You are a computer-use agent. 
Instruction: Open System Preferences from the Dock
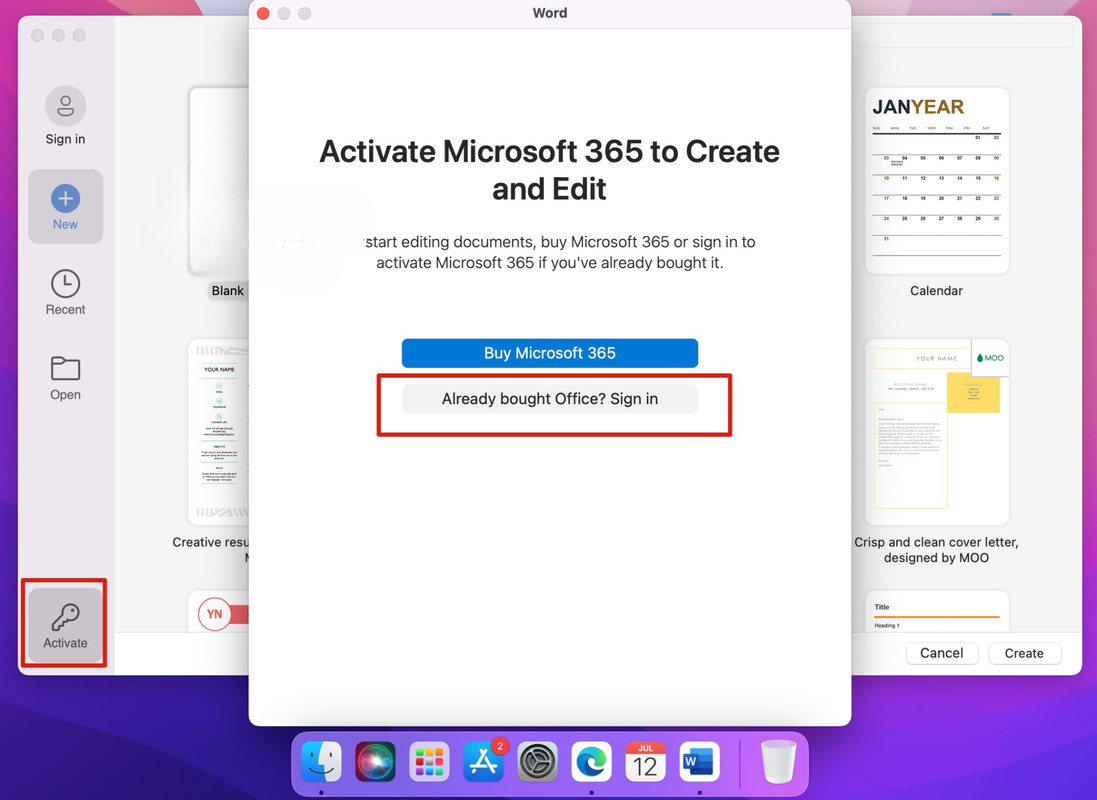[x=537, y=762]
